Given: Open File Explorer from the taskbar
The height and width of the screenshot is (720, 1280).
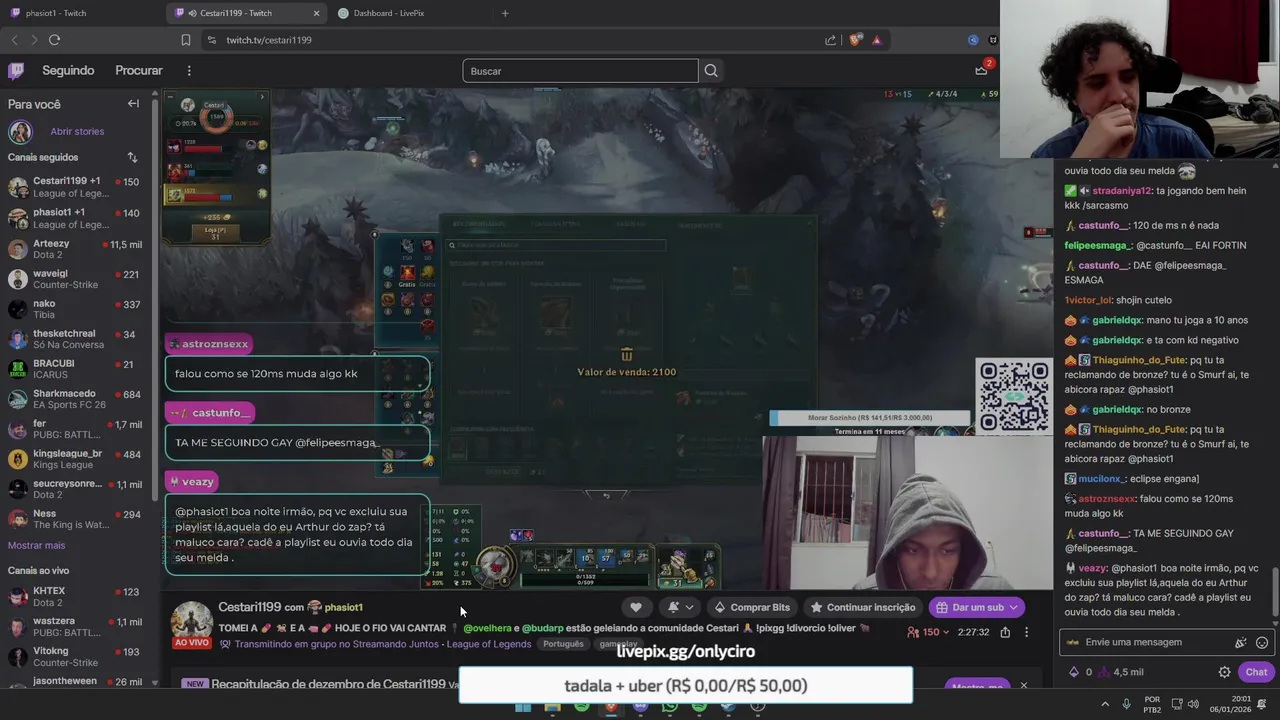Looking at the screenshot, I should (552, 706).
